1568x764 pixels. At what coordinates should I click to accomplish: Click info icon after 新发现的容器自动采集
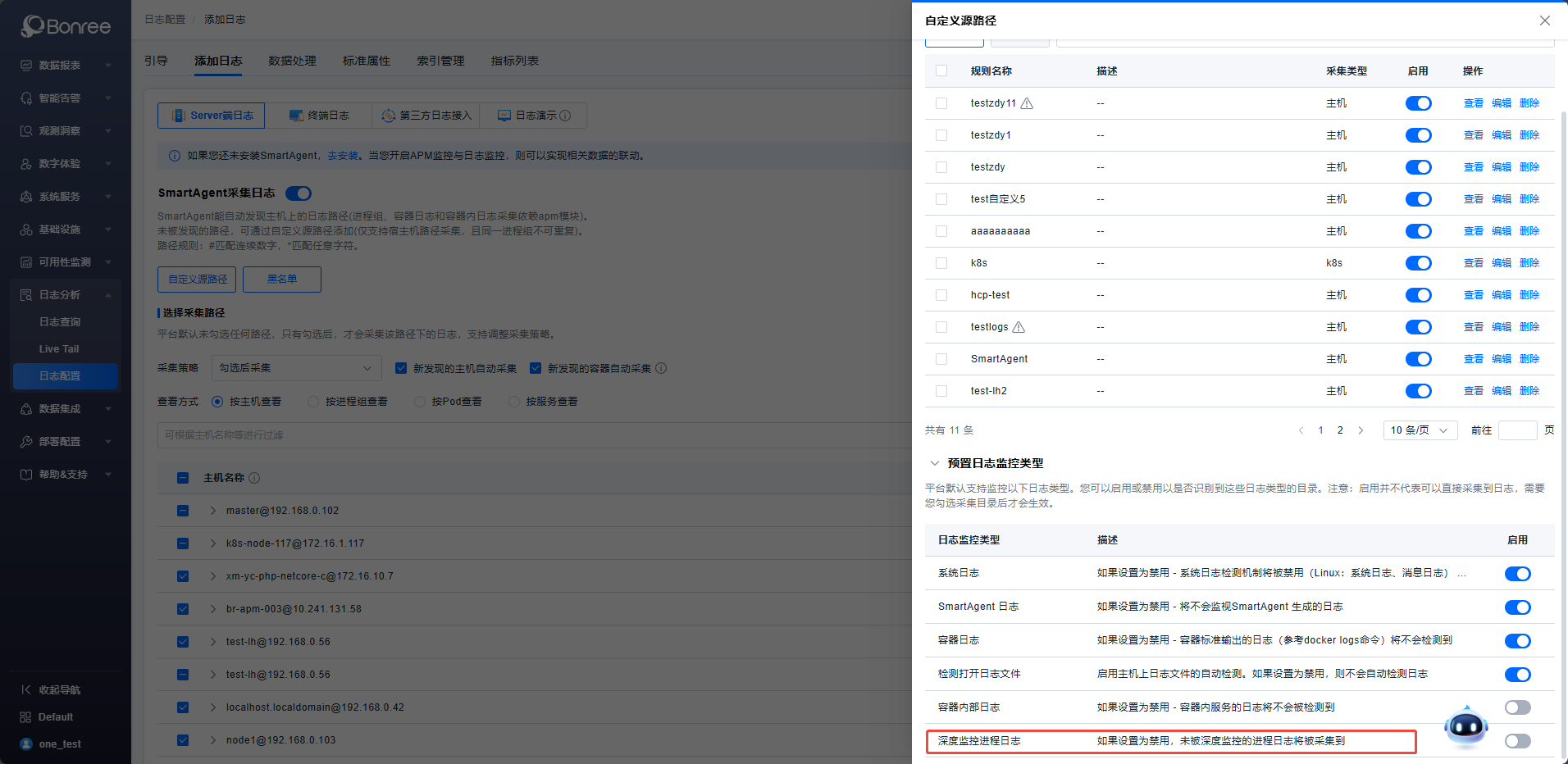tap(661, 369)
